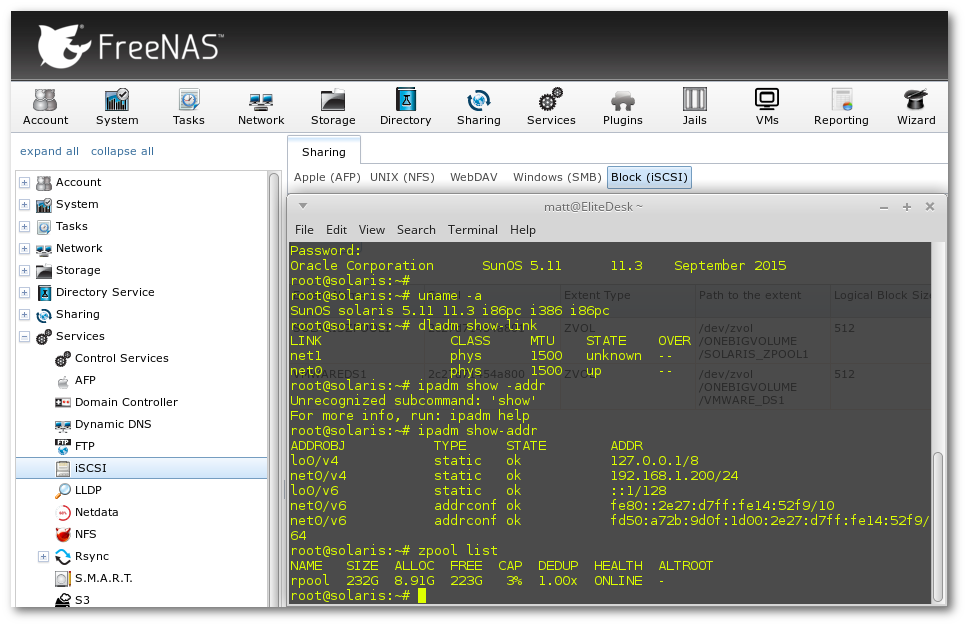Click the expand all link
Viewport: 967px width, 626px height.
point(49,151)
